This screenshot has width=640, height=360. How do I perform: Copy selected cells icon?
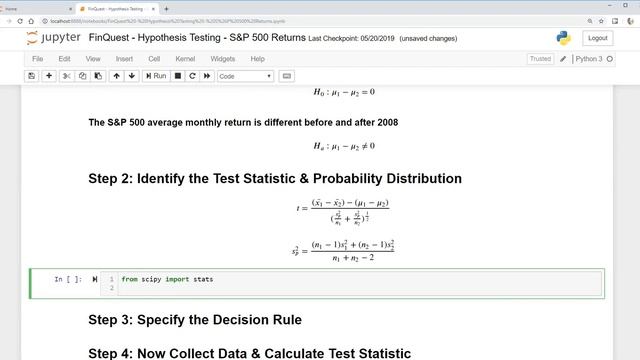[x=82, y=76]
